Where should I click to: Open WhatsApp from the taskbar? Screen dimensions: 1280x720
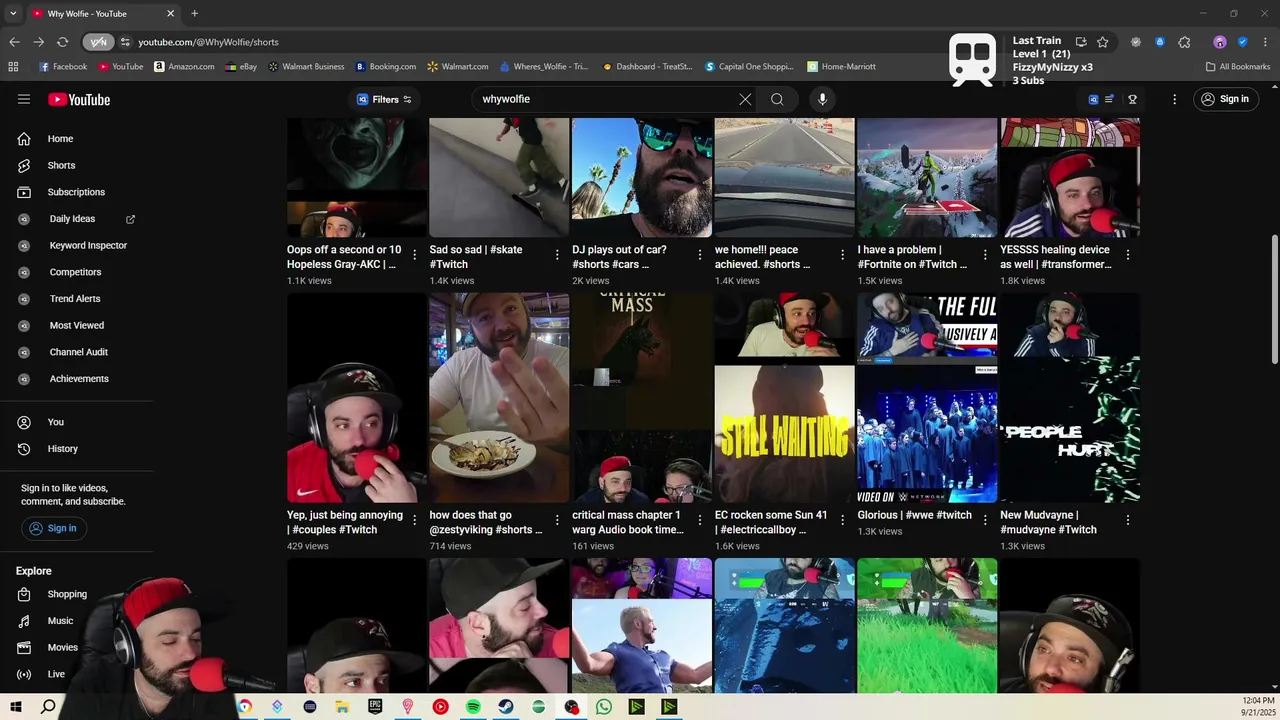pos(604,707)
